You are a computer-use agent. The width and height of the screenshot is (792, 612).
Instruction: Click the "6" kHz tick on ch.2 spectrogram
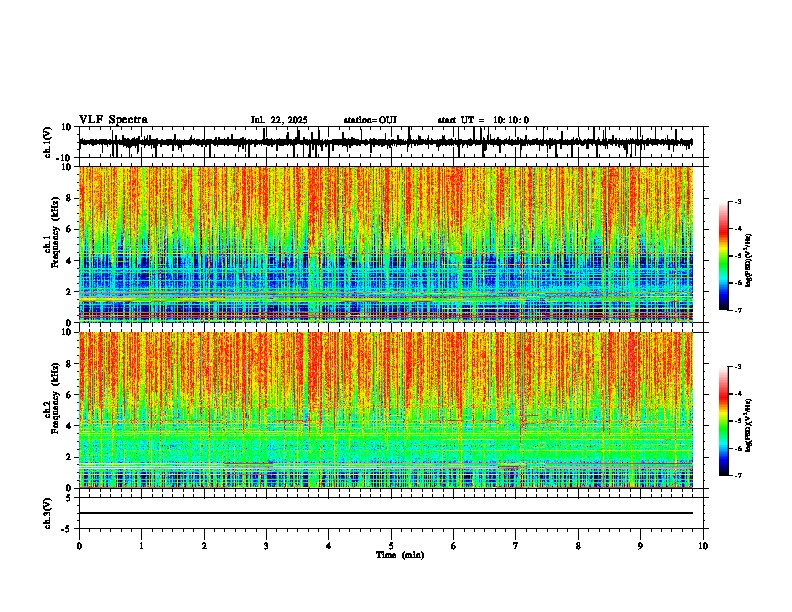click(x=70, y=394)
